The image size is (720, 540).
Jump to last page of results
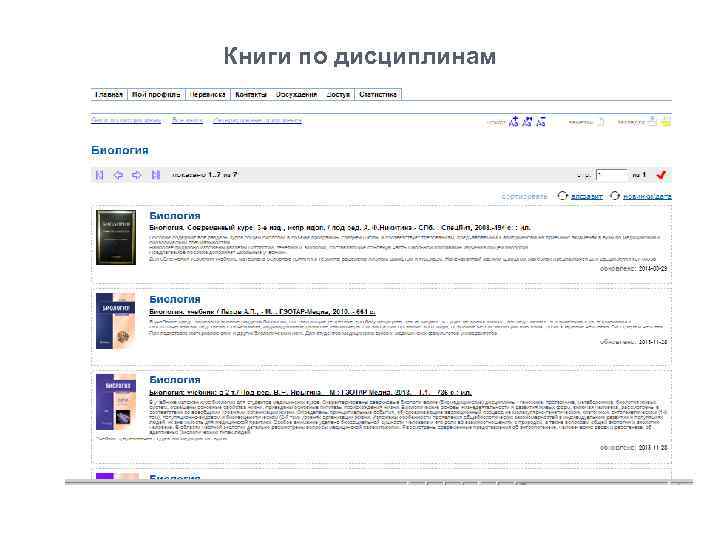coord(156,175)
